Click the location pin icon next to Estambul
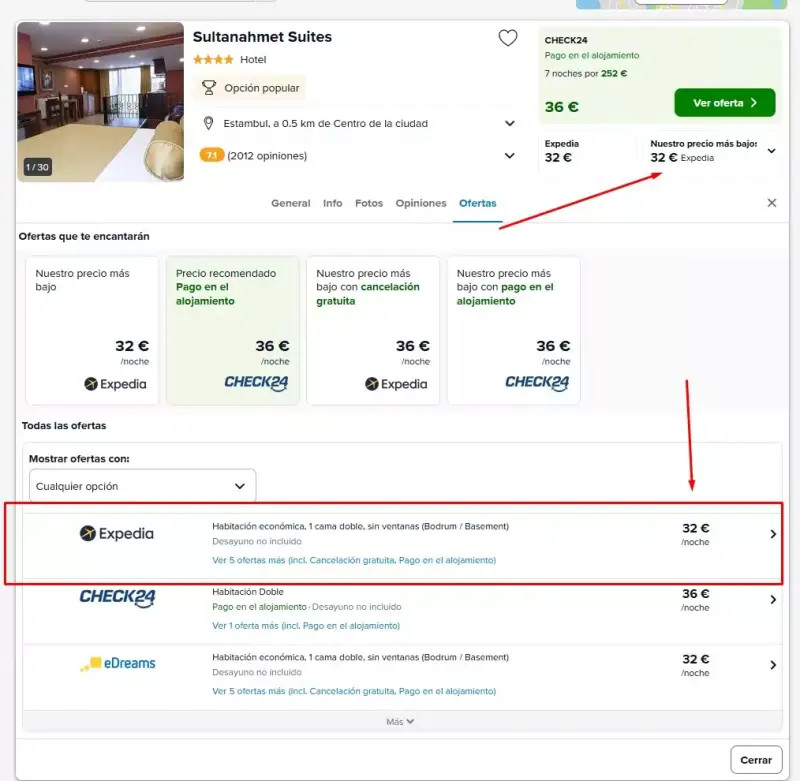This screenshot has height=781, width=800. [208, 123]
